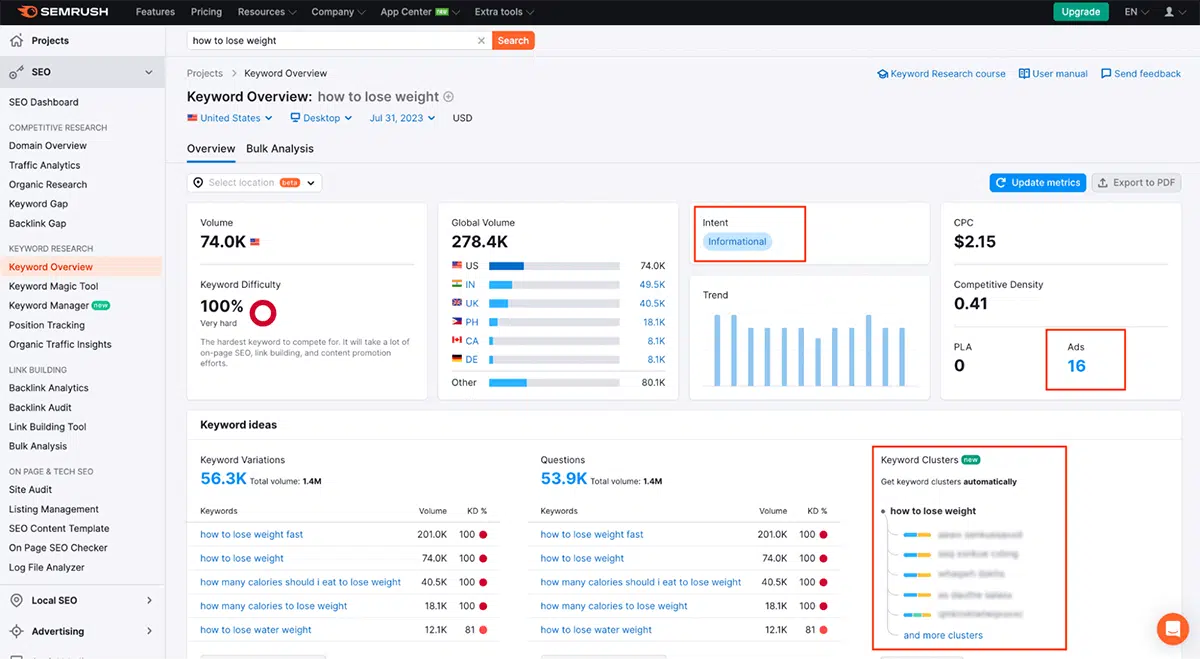1200x659 pixels.
Task: Open the United States country dropdown
Action: 230,118
